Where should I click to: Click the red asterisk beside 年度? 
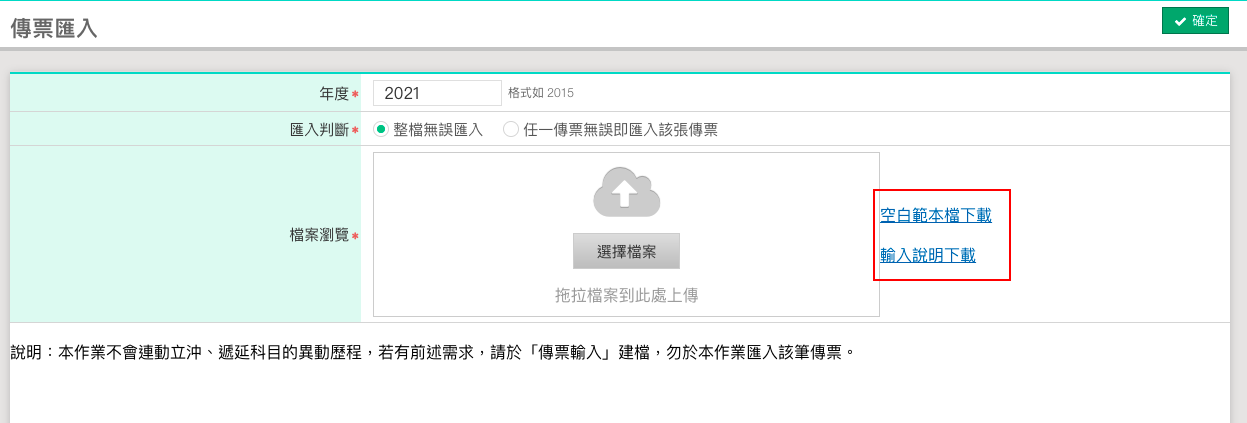(355, 94)
